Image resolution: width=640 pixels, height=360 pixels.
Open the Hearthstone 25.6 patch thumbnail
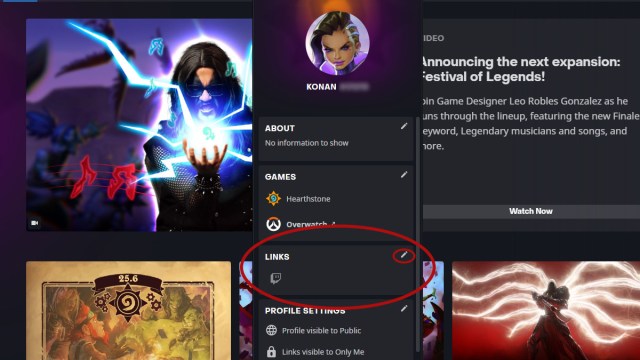(x=129, y=311)
